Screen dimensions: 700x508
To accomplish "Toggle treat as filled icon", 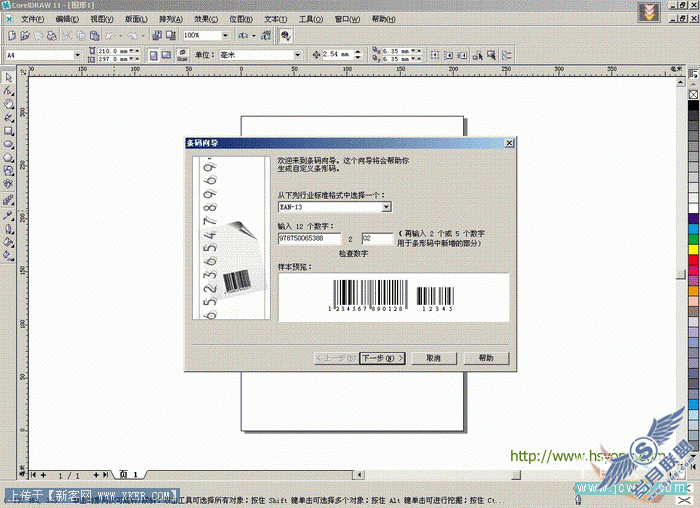I will click(x=492, y=55).
